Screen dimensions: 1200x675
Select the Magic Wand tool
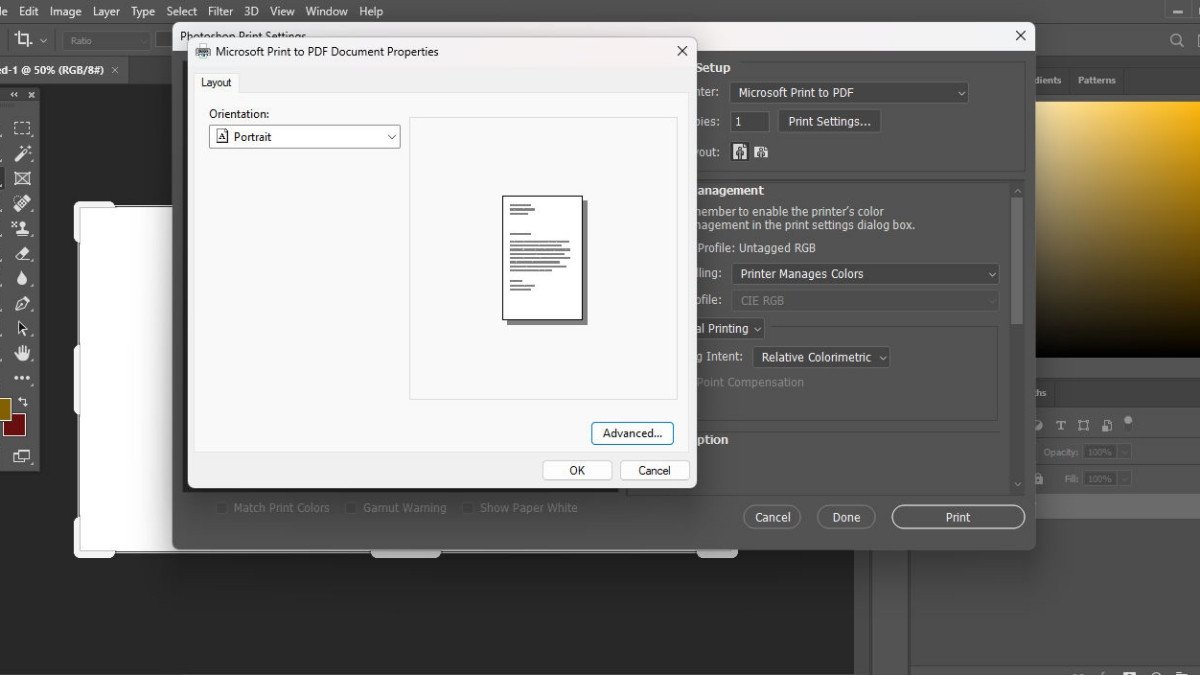click(x=22, y=153)
